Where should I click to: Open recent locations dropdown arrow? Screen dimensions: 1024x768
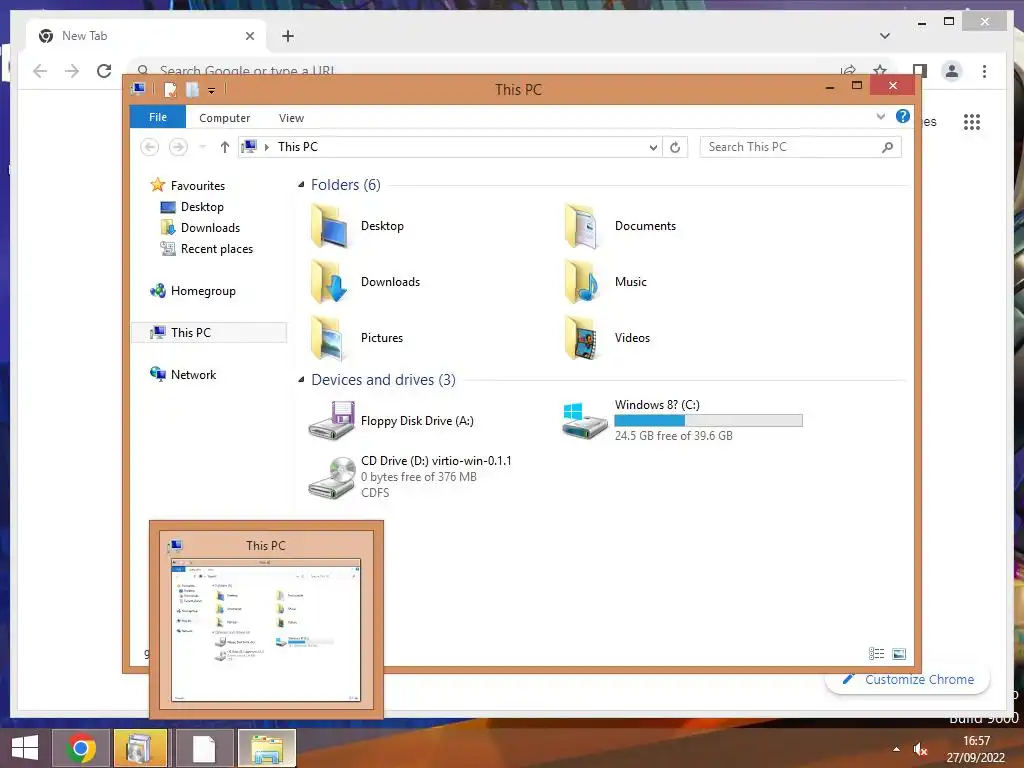click(202, 147)
